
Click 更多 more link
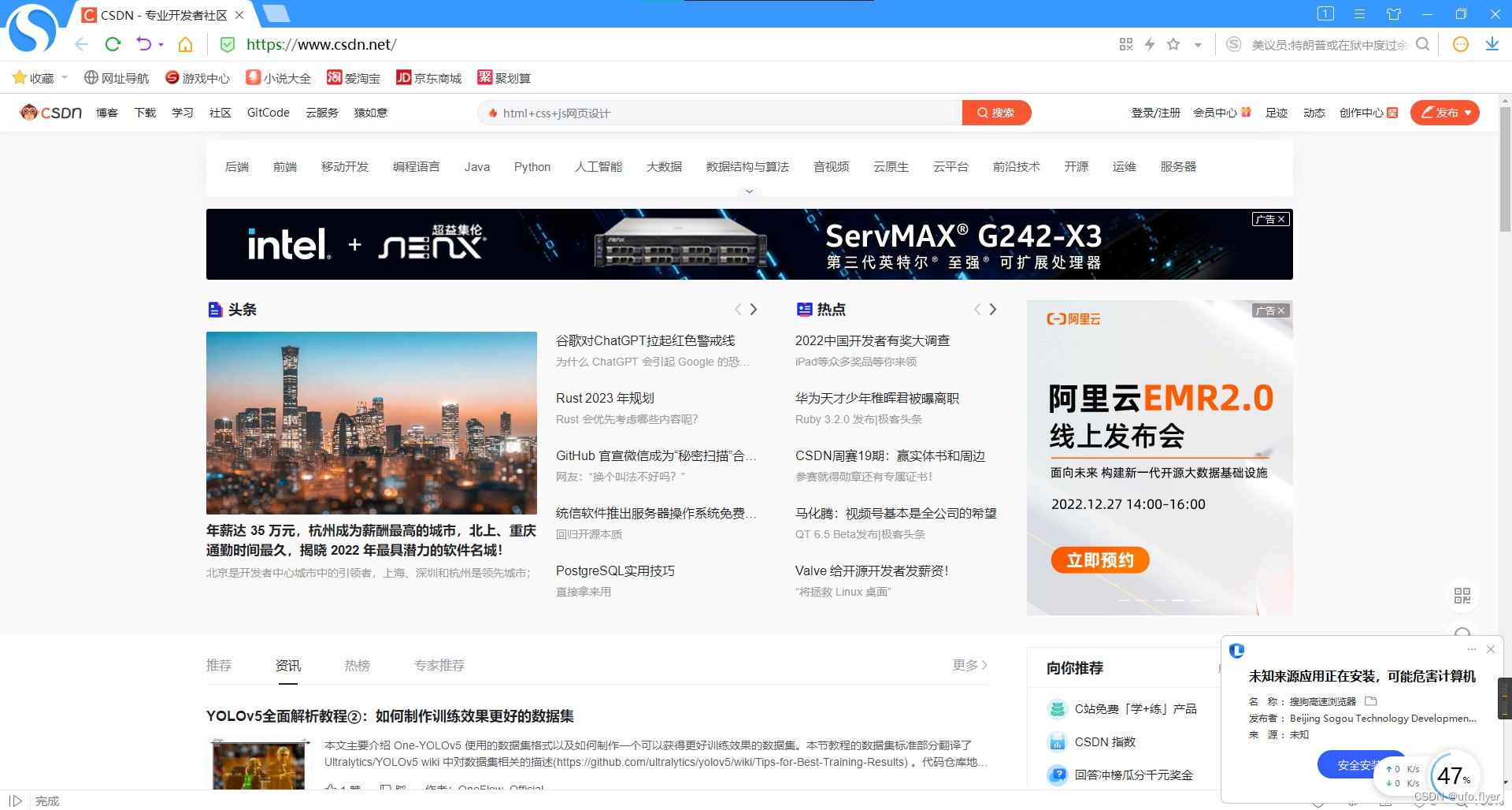[969, 665]
